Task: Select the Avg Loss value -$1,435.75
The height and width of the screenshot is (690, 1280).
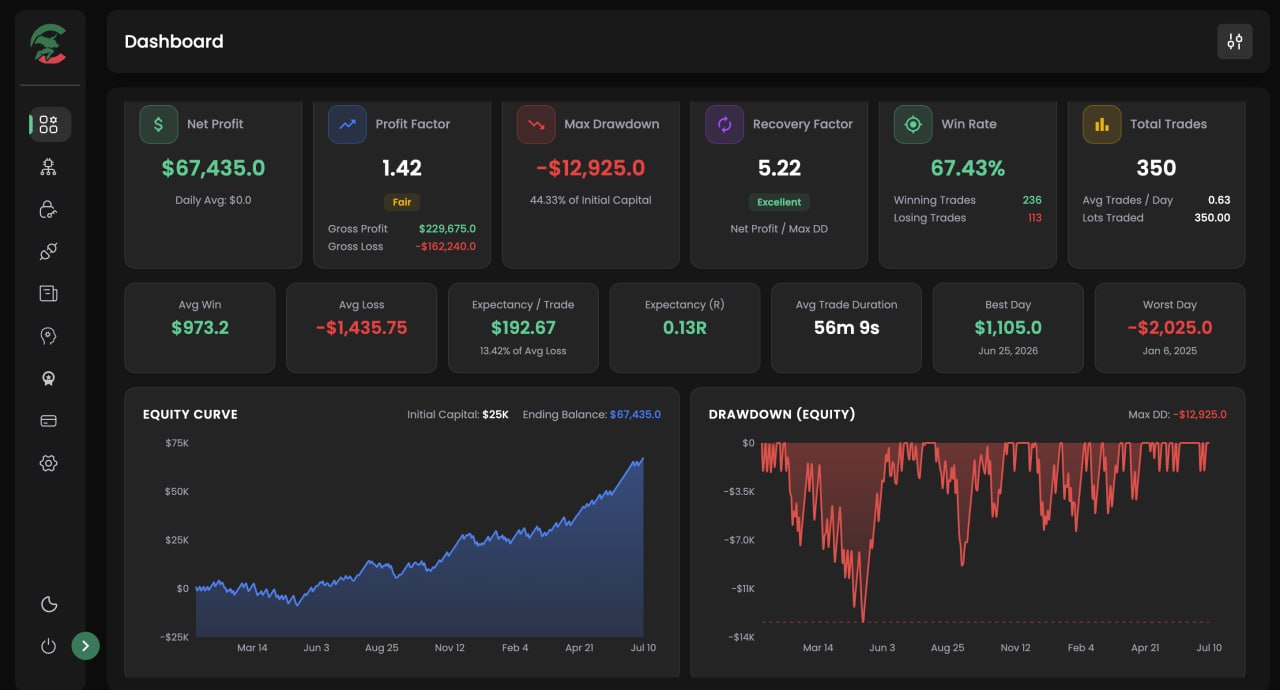Action: click(361, 327)
